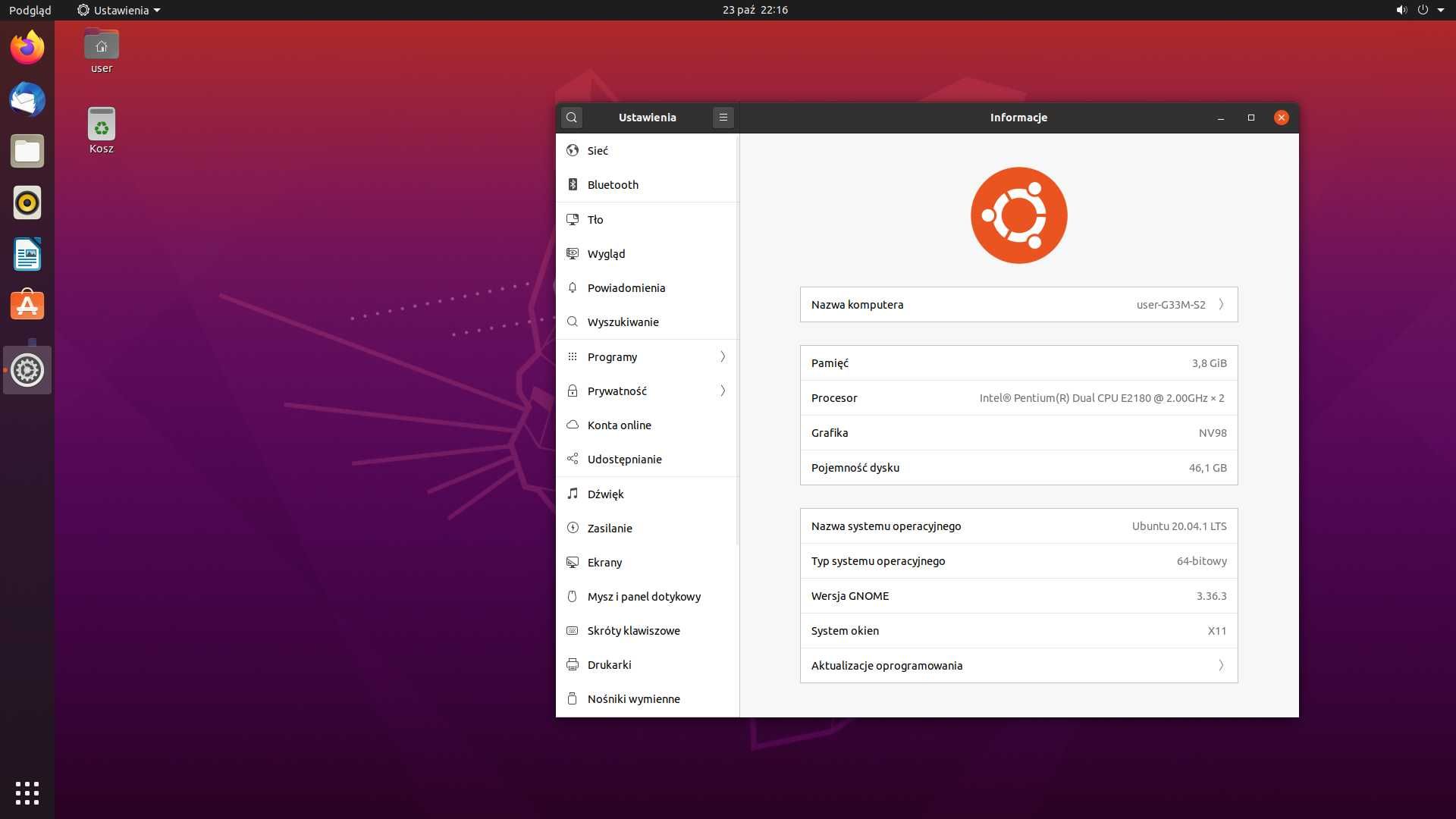This screenshot has width=1456, height=819.
Task: Click the mouse icon next to Mysz i panel dotykowy
Action: [x=573, y=596]
